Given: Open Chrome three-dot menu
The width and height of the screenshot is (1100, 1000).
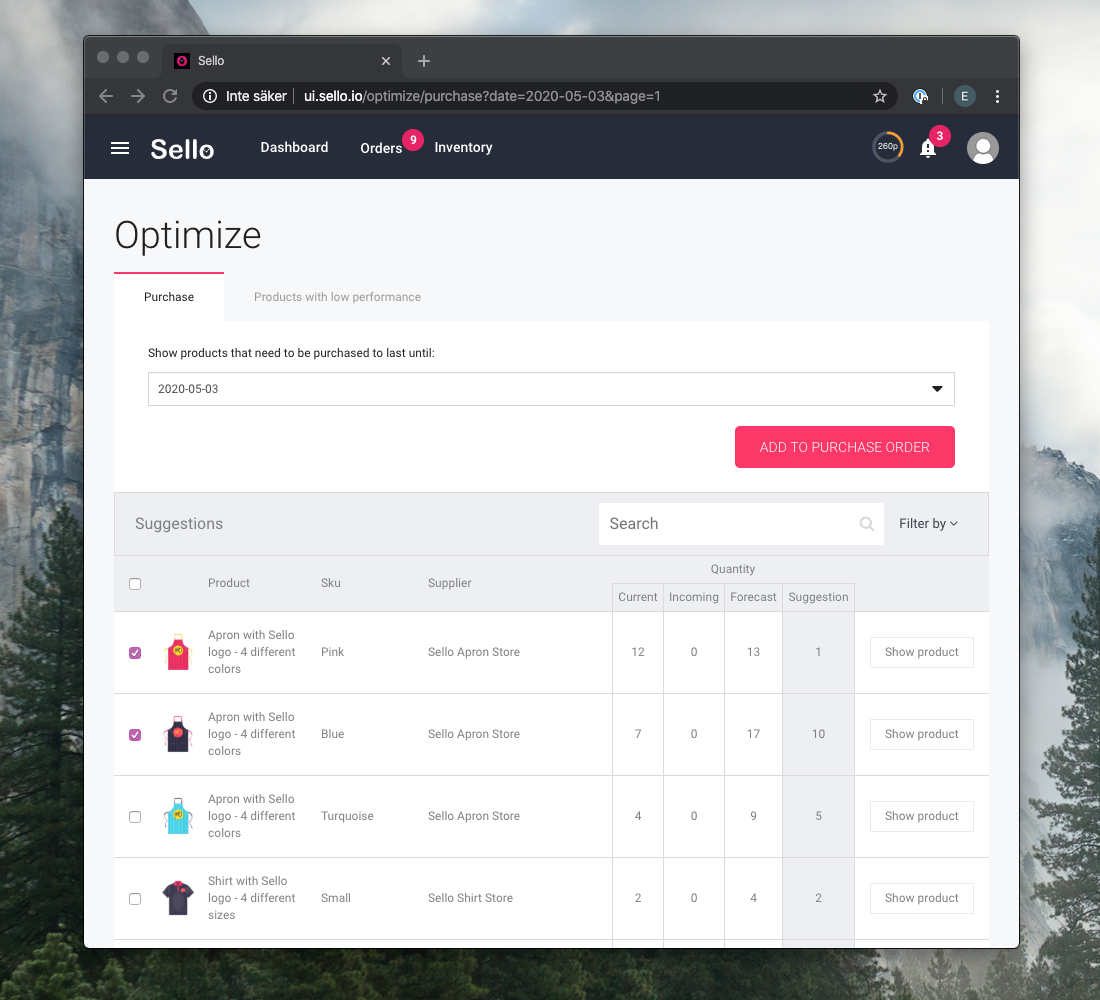Looking at the screenshot, I should [x=997, y=96].
